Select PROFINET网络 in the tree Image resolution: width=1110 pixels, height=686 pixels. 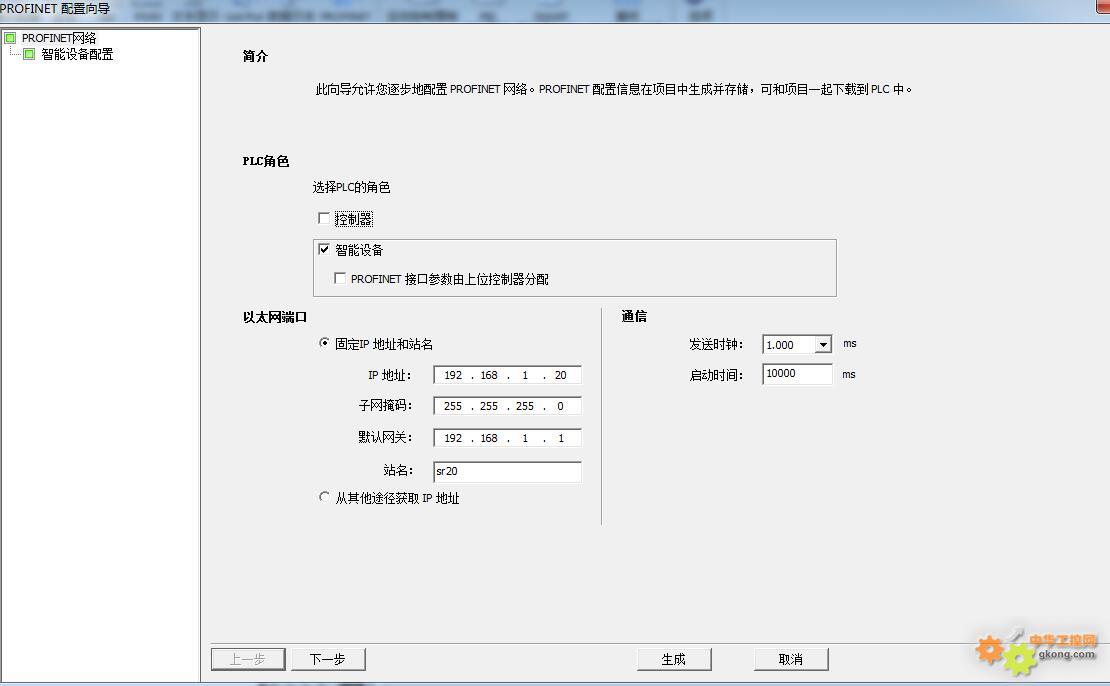click(x=59, y=38)
